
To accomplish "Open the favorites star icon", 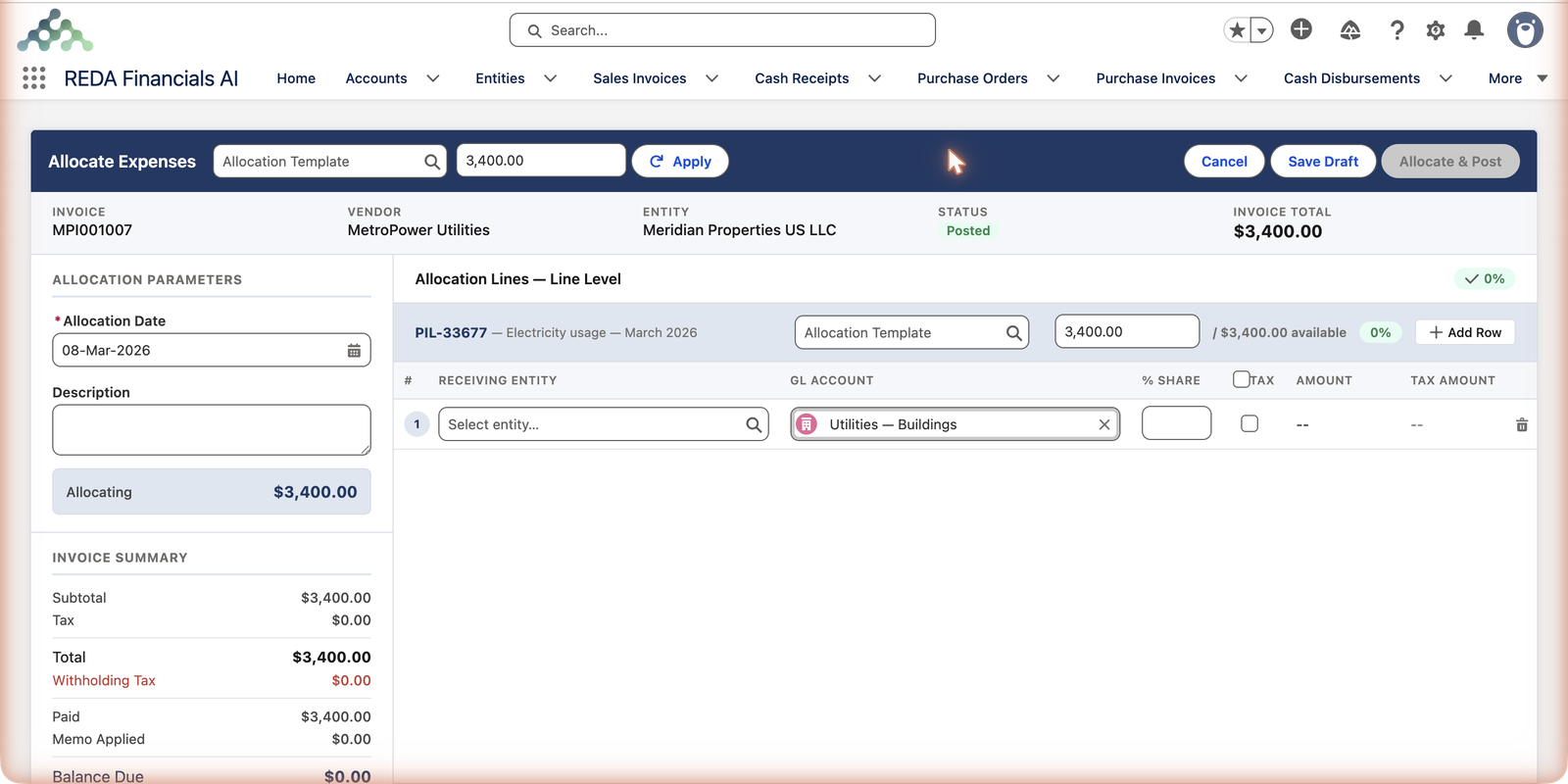I will point(1238,30).
